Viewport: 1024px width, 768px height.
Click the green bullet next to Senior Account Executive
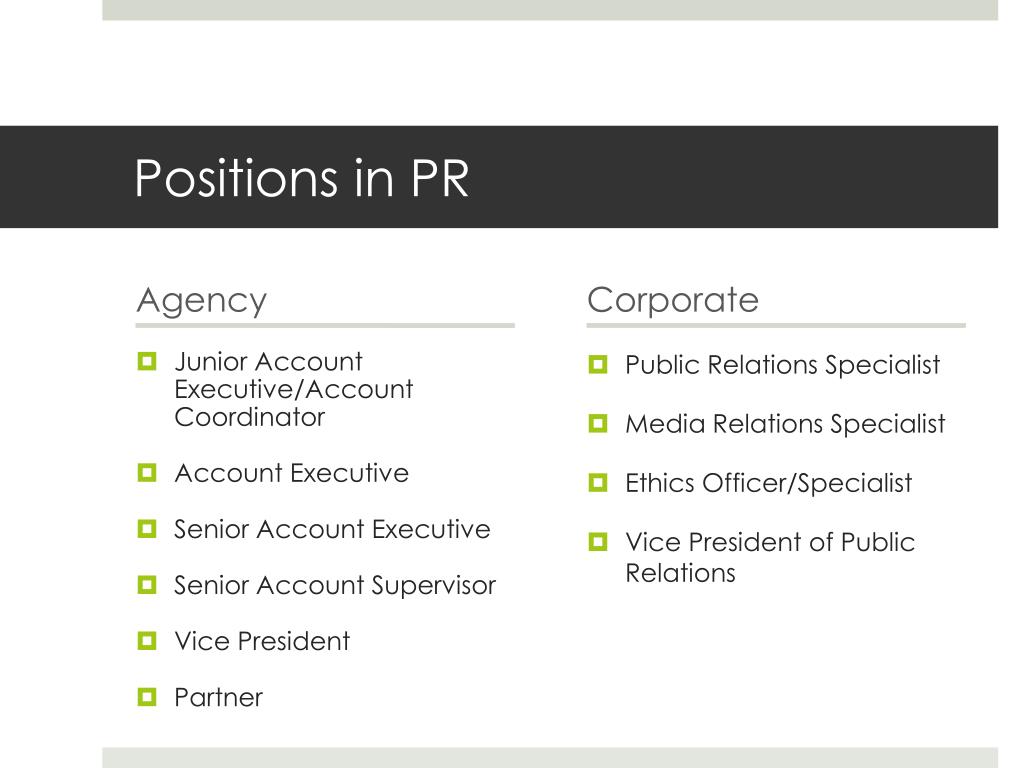tap(147, 528)
